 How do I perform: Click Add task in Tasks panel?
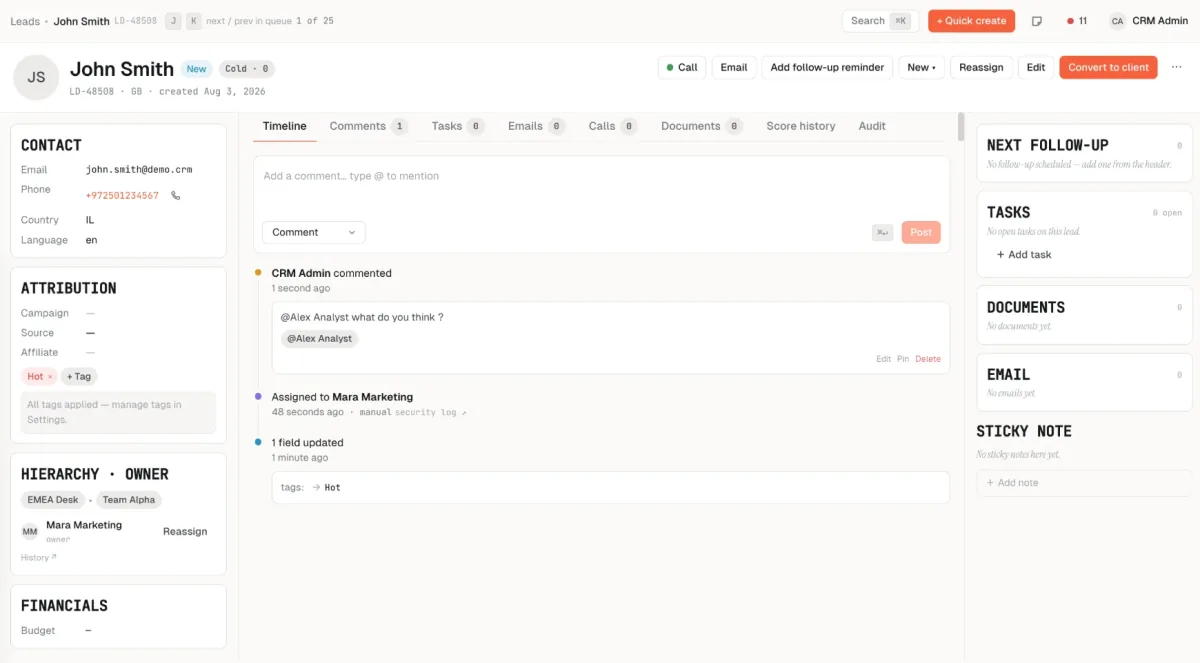1024,255
